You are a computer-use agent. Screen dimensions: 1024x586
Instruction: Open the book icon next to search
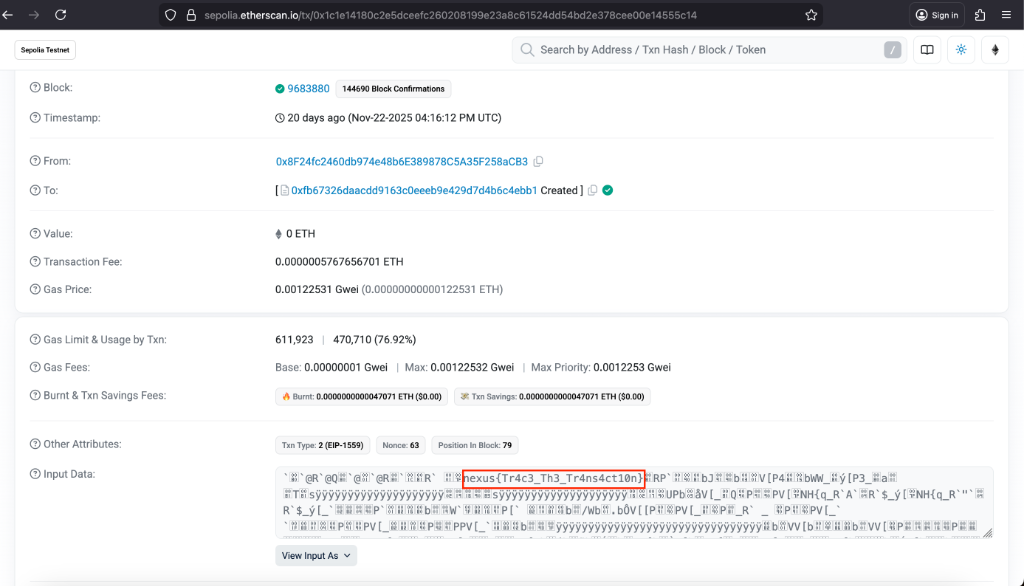click(x=927, y=50)
